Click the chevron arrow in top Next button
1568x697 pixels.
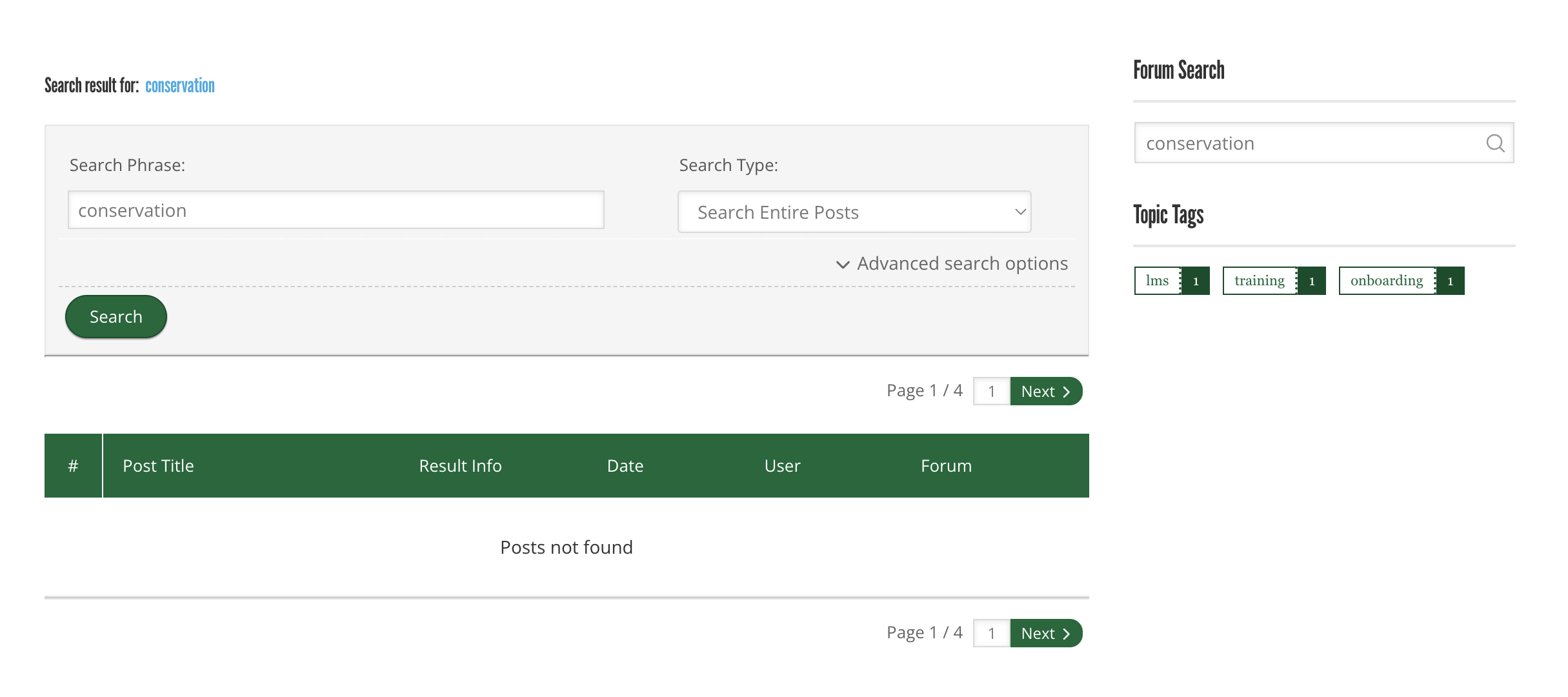pos(1067,392)
